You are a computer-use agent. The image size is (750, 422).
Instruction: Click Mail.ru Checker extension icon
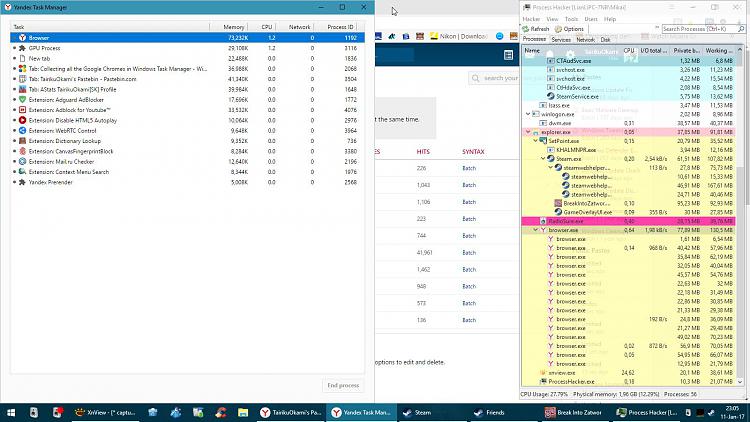tap(22, 162)
